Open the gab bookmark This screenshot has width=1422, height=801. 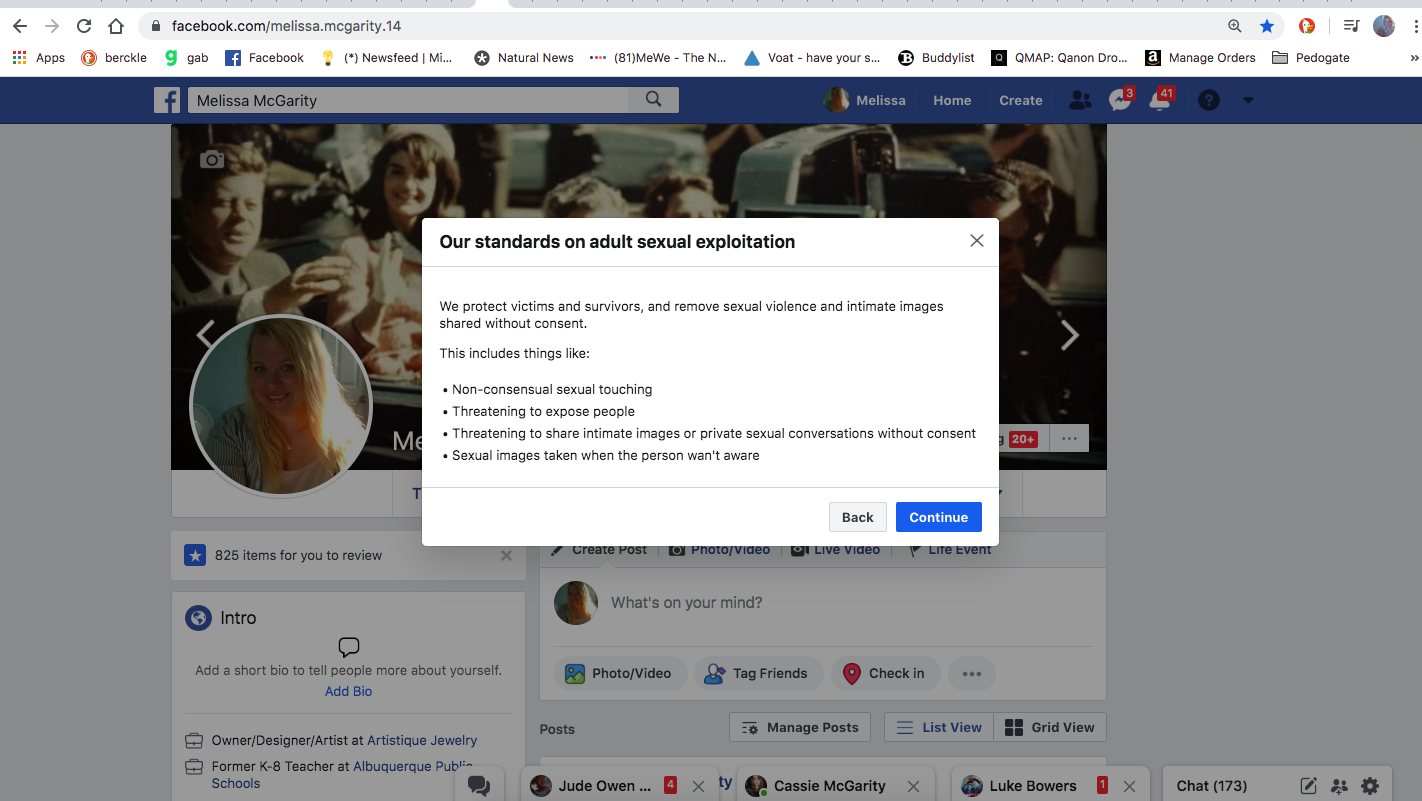187,58
